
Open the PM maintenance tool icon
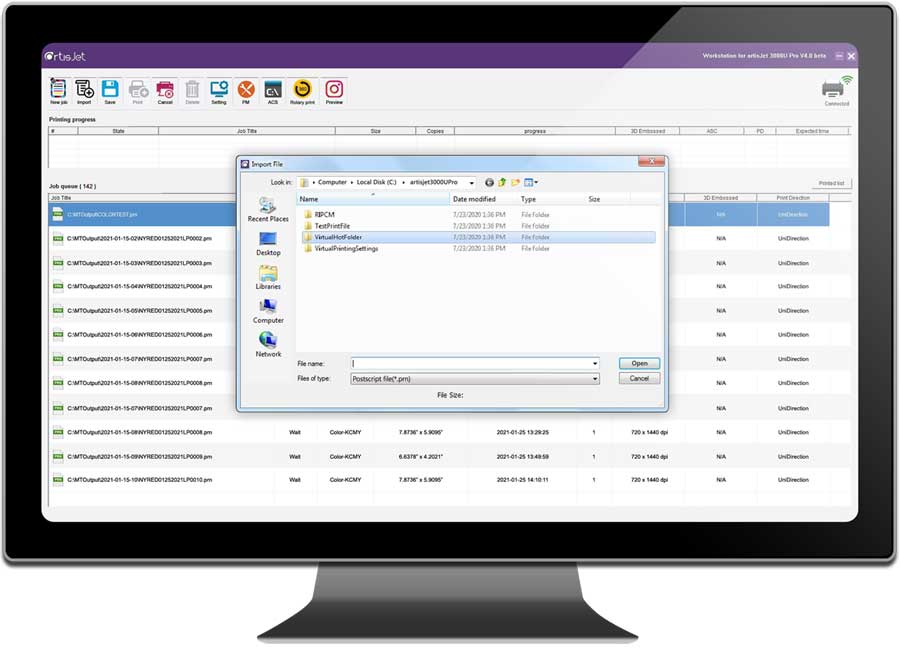point(246,90)
